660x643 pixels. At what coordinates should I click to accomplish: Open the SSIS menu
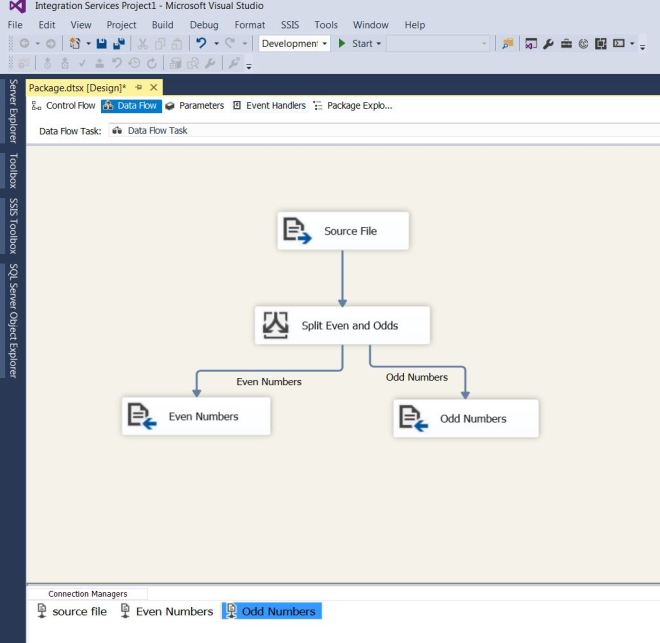tap(289, 25)
